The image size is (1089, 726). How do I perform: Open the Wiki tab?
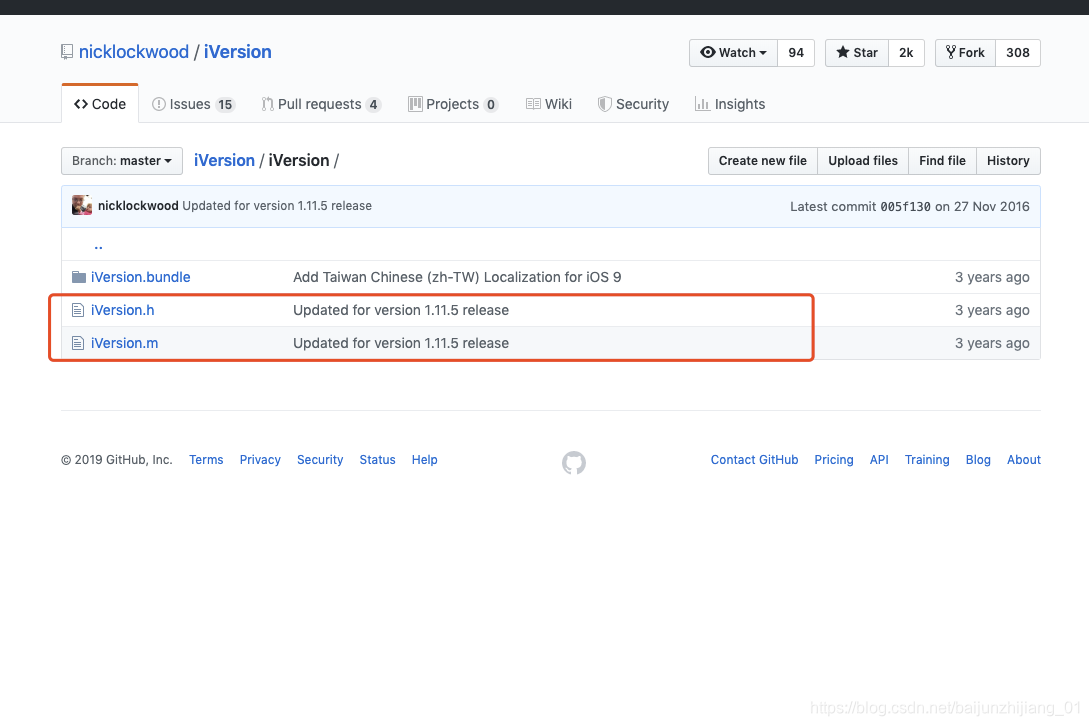549,104
